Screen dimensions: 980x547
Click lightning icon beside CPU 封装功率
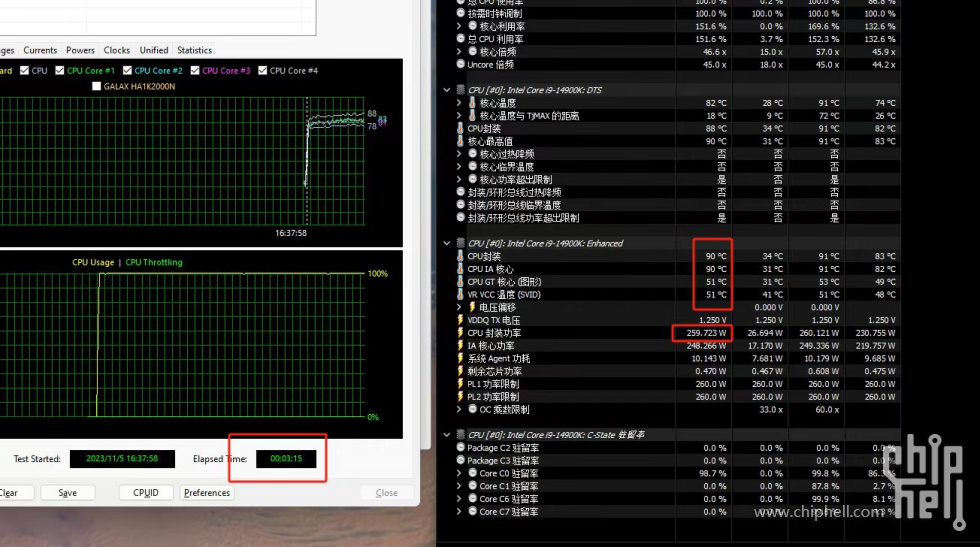(461, 333)
